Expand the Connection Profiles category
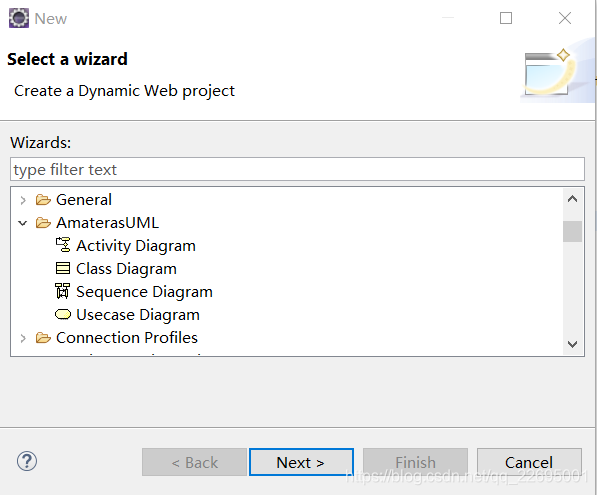 pyautogui.click(x=23, y=338)
